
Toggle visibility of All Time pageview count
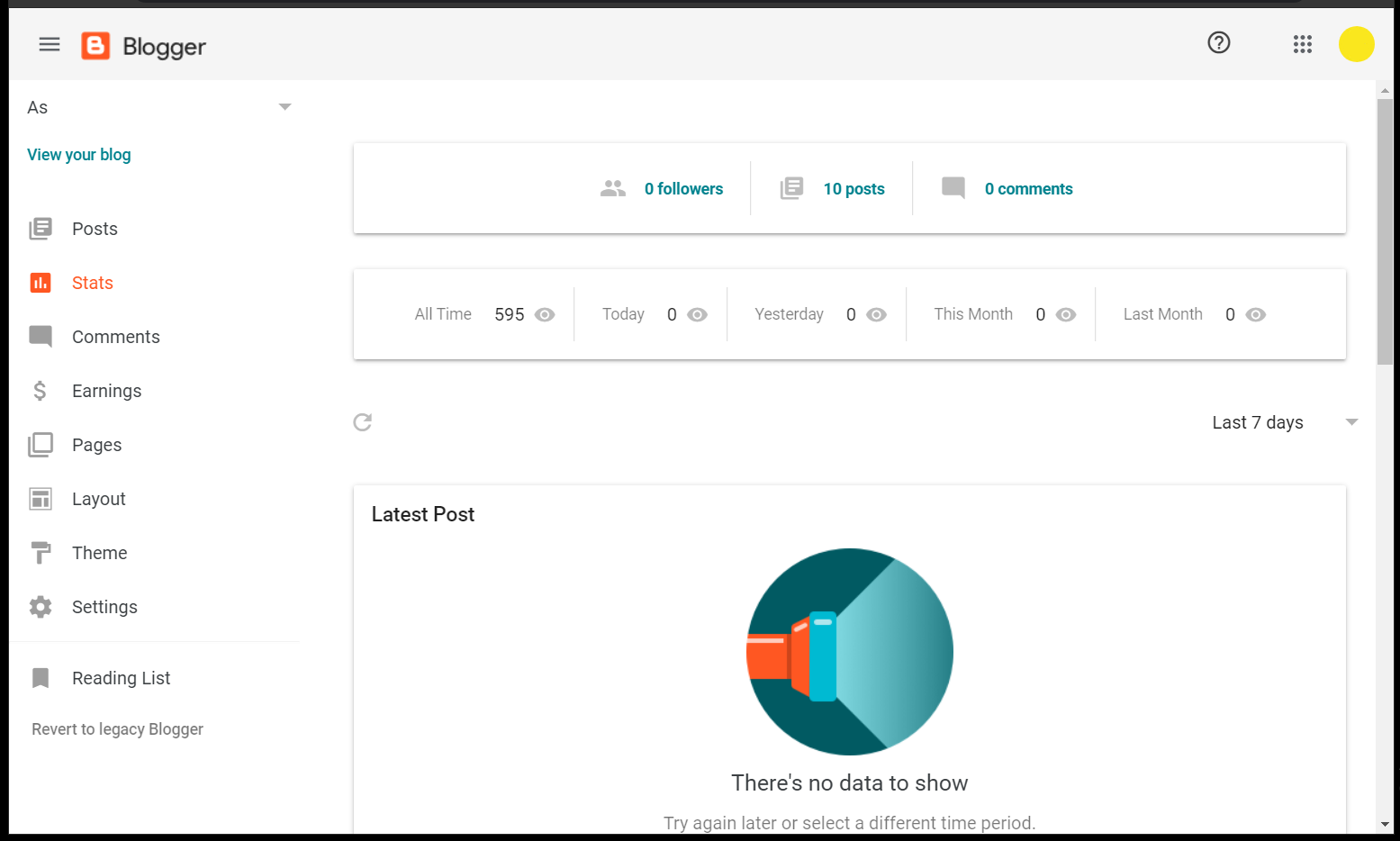click(546, 314)
